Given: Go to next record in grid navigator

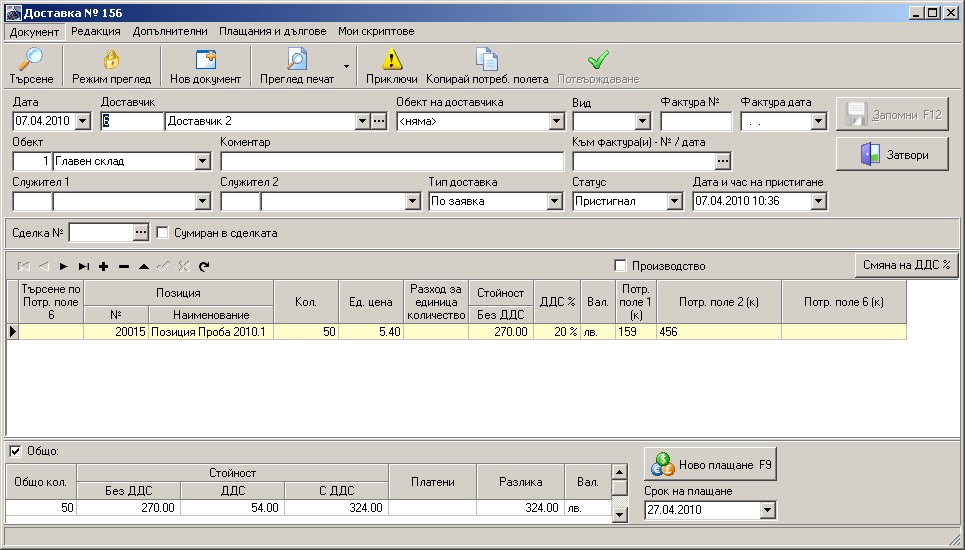Looking at the screenshot, I should (x=63, y=266).
